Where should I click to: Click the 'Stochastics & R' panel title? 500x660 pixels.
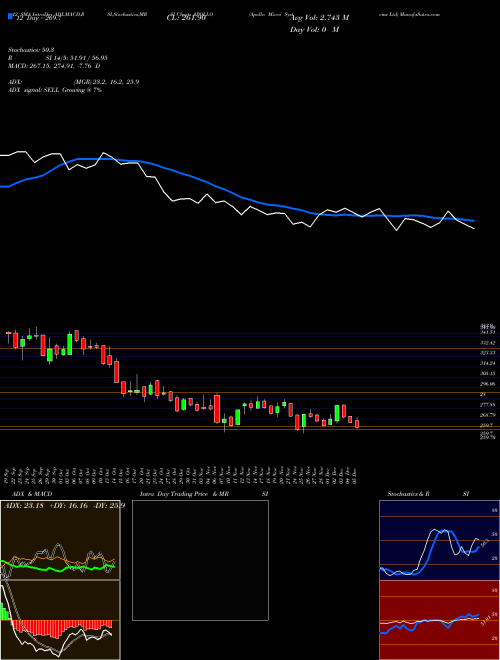coord(408,494)
